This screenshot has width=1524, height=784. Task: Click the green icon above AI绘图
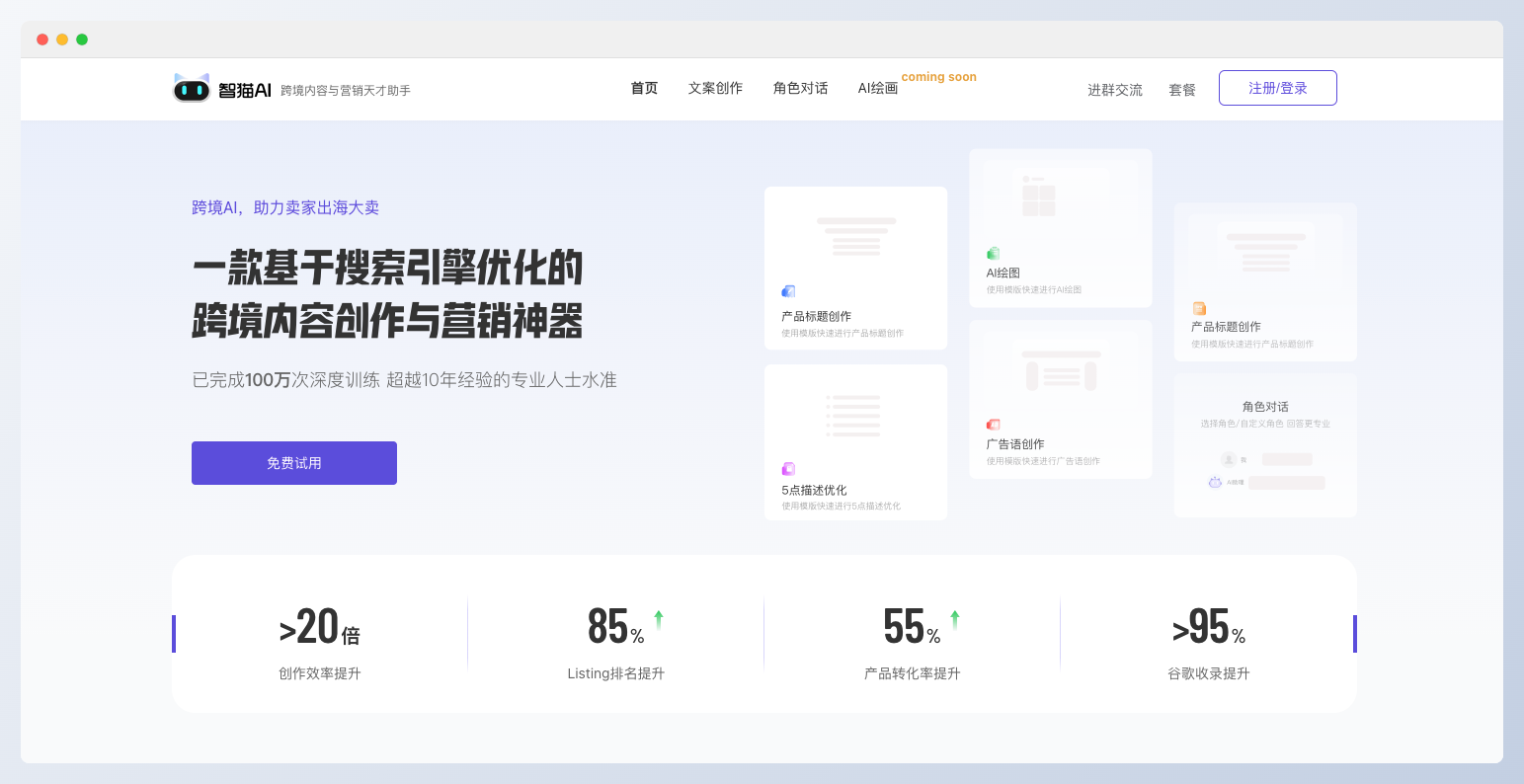click(x=993, y=254)
